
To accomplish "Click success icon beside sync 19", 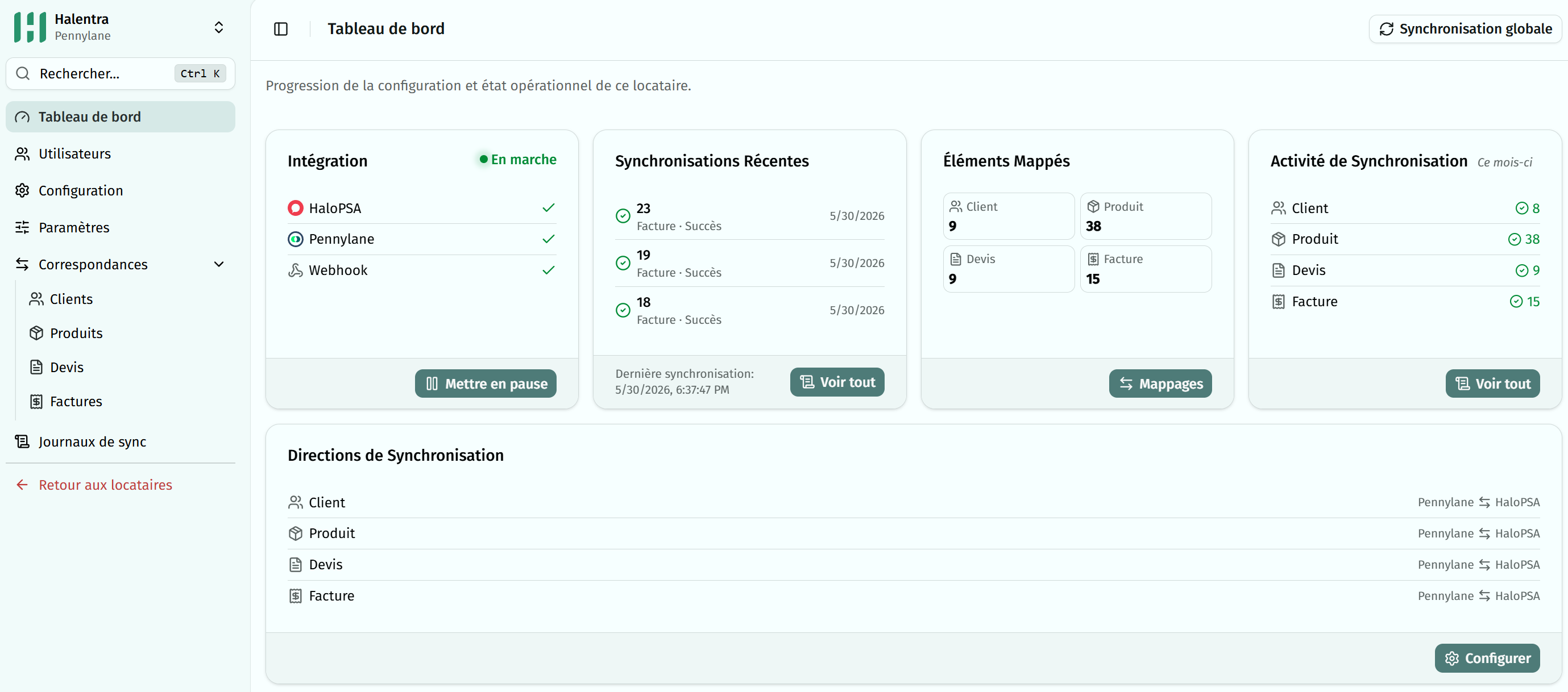I will click(623, 262).
